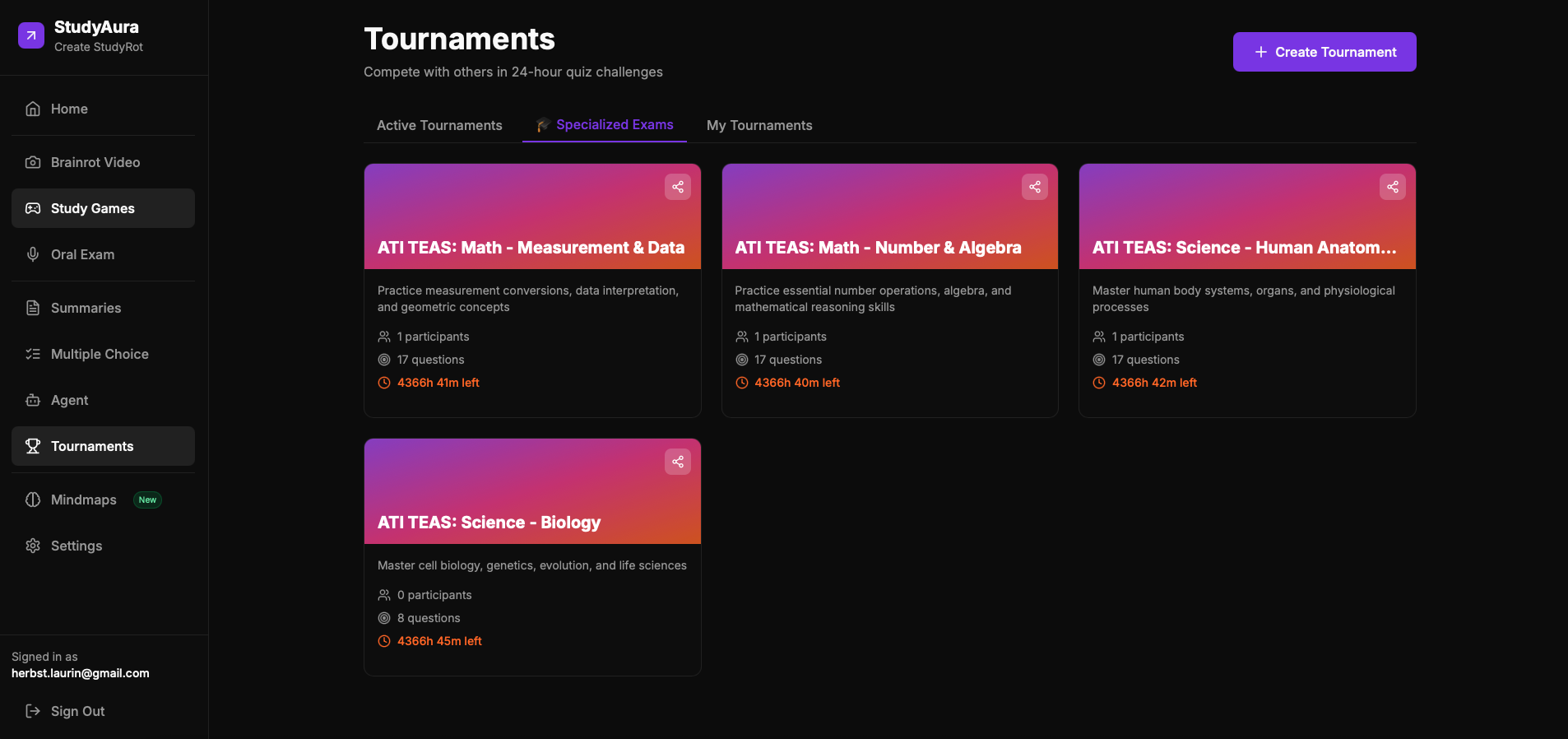Open Multiple Choice from the sidebar
The image size is (1568, 739).
[x=100, y=354]
